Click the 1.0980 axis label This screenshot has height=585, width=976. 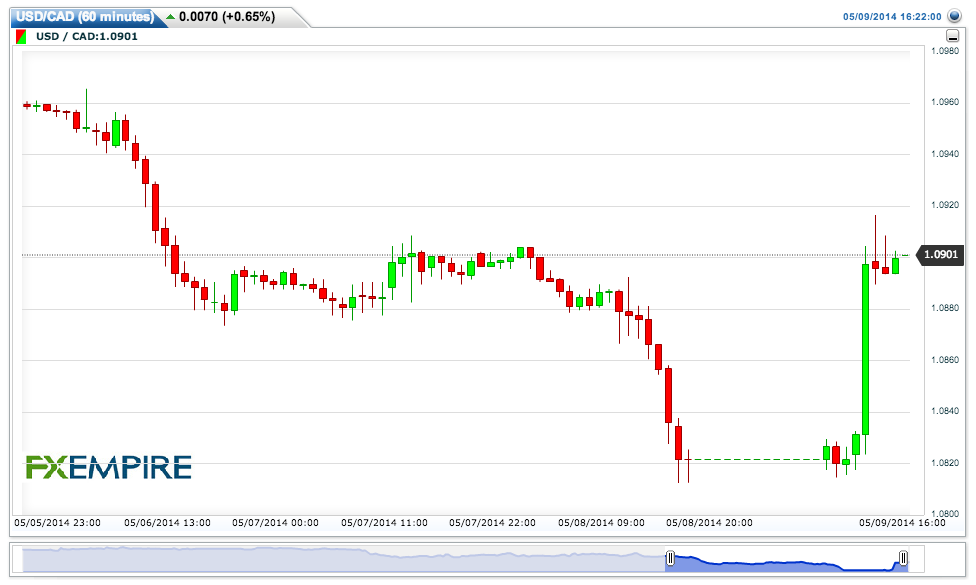[x=945, y=51]
